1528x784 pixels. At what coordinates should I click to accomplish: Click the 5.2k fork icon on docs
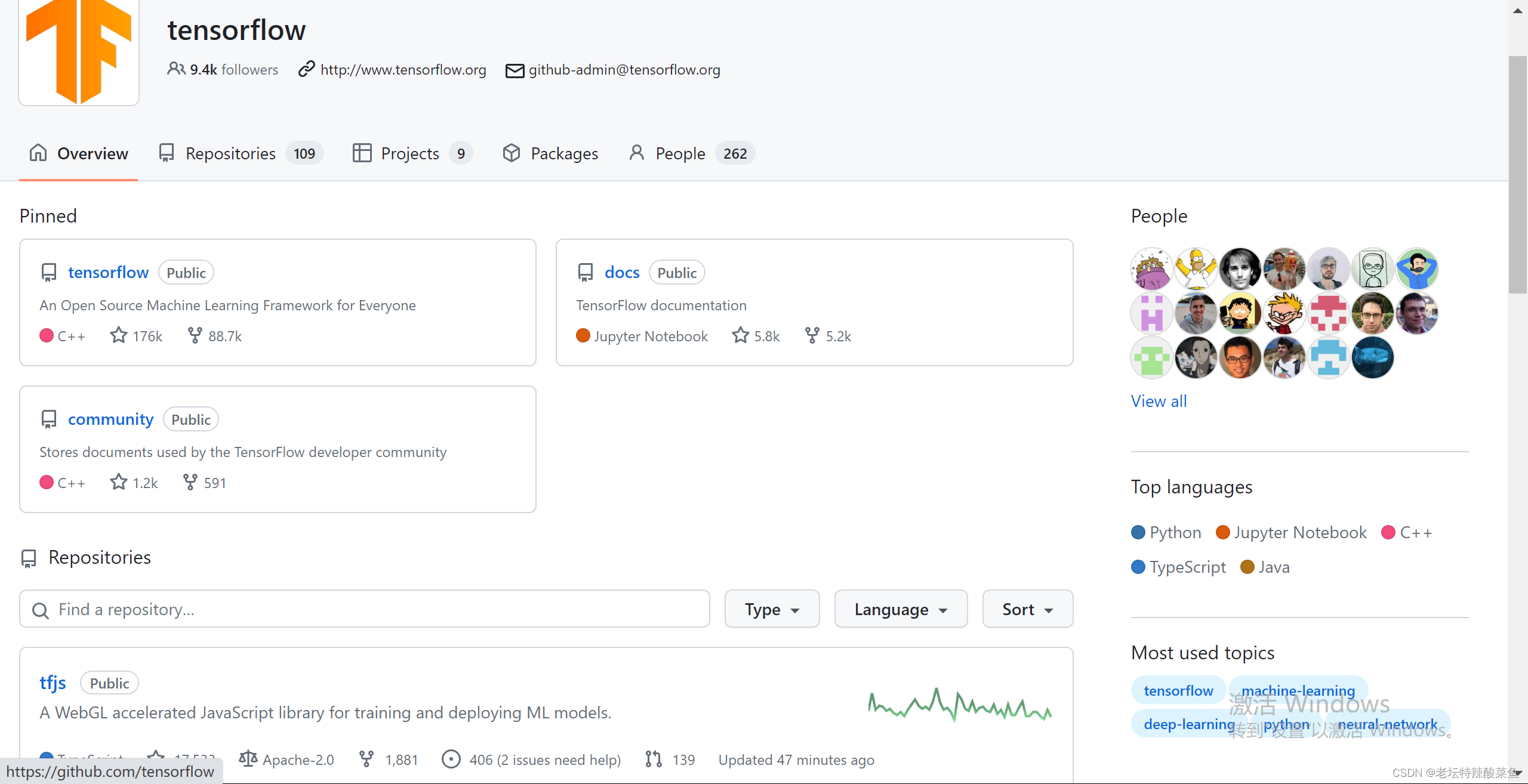click(812, 335)
